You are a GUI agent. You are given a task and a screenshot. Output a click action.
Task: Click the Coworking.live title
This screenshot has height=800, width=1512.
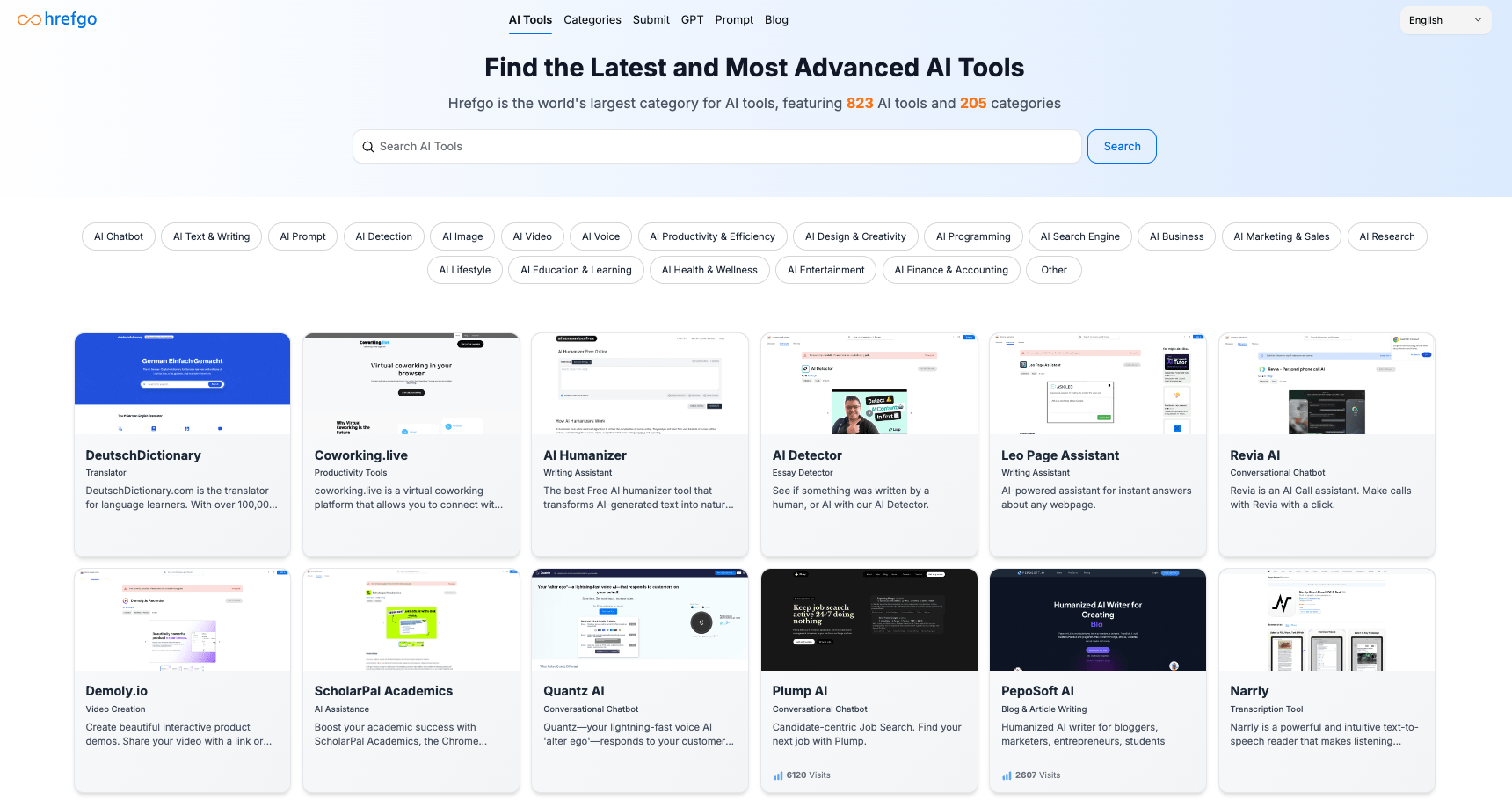(361, 455)
